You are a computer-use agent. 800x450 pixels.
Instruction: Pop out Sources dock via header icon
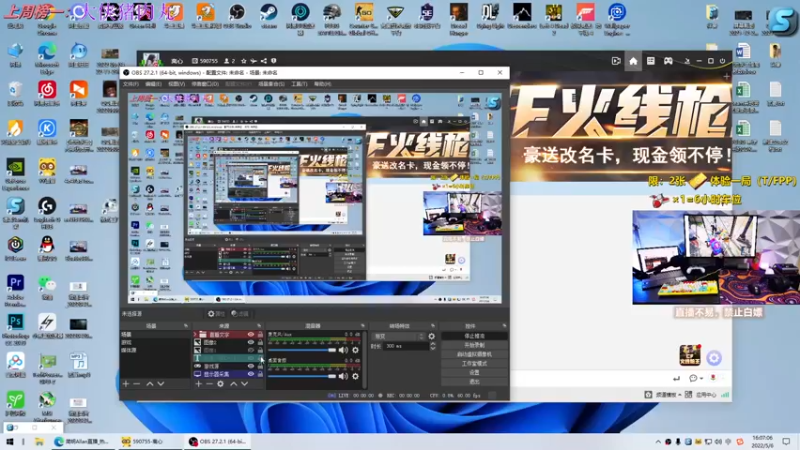coord(259,326)
